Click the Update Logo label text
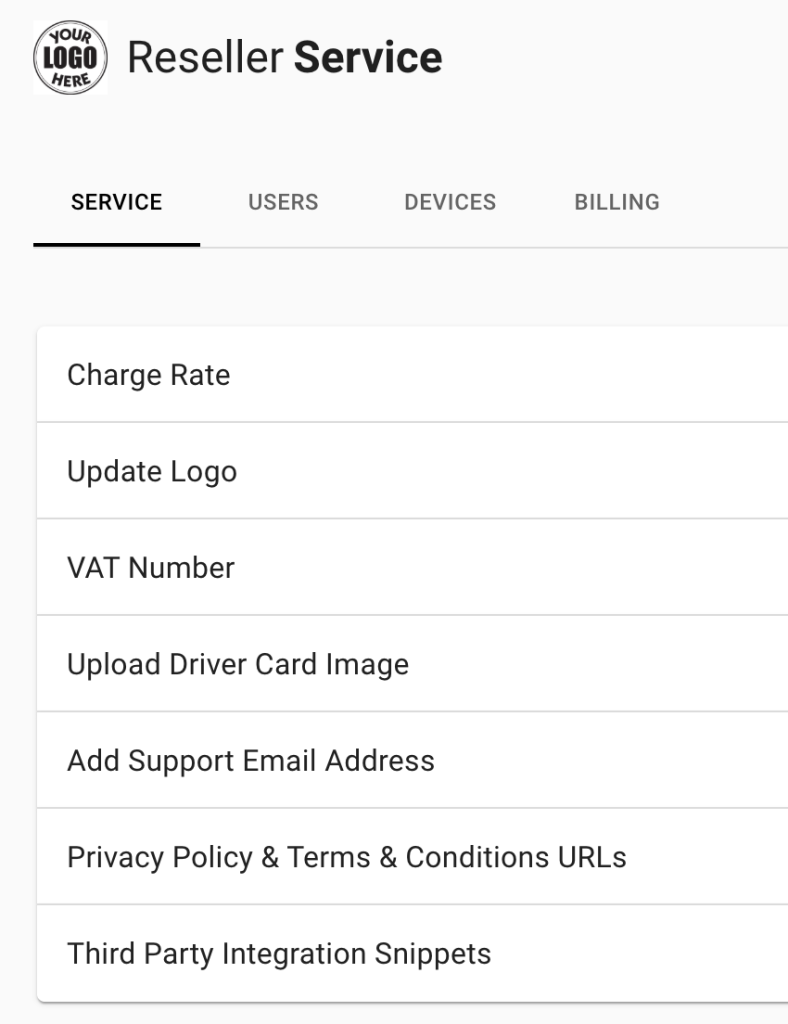Screen dimensions: 788x1024 point(152,471)
